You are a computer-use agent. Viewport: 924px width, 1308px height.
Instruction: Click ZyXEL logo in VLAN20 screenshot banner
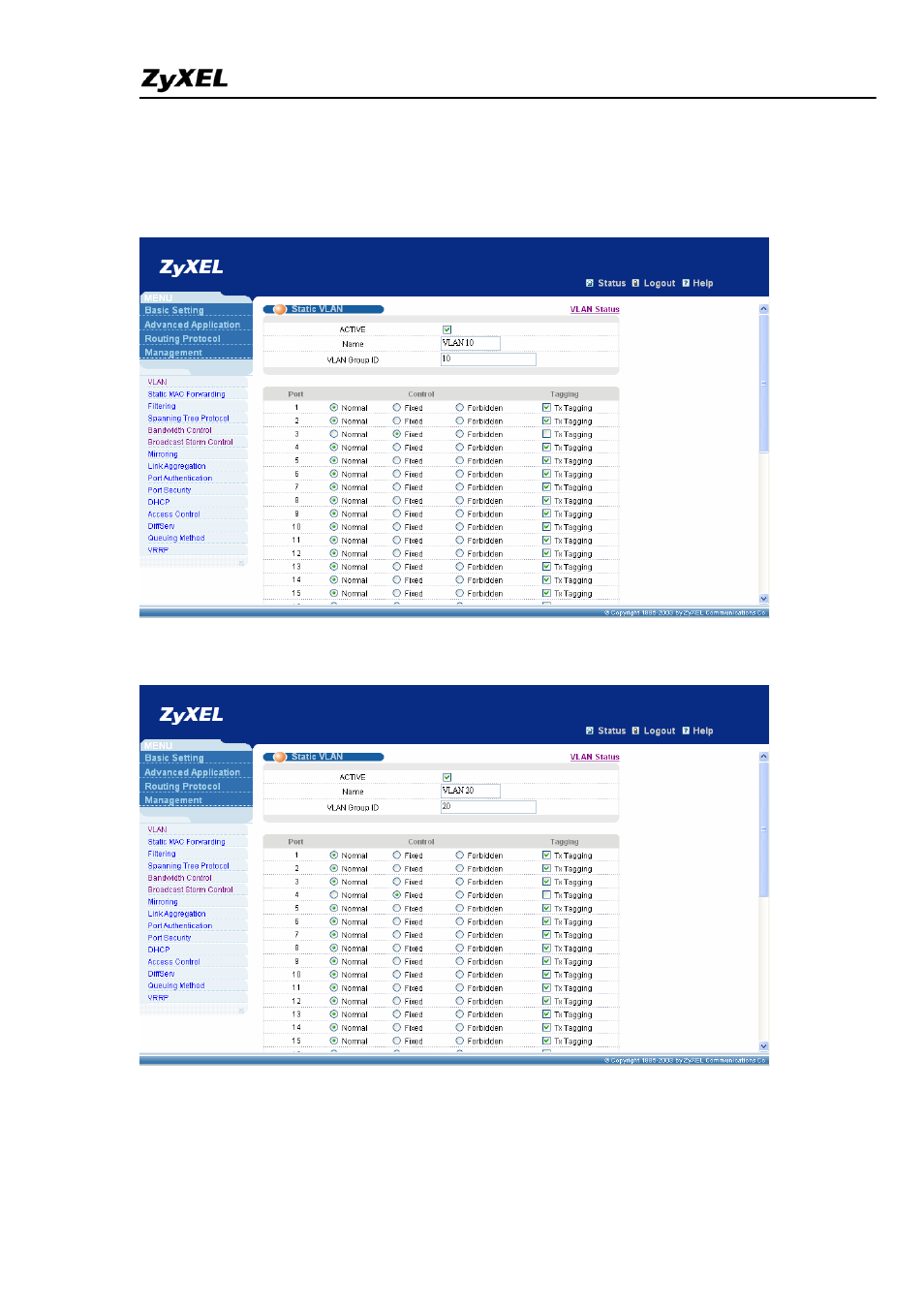(x=191, y=715)
